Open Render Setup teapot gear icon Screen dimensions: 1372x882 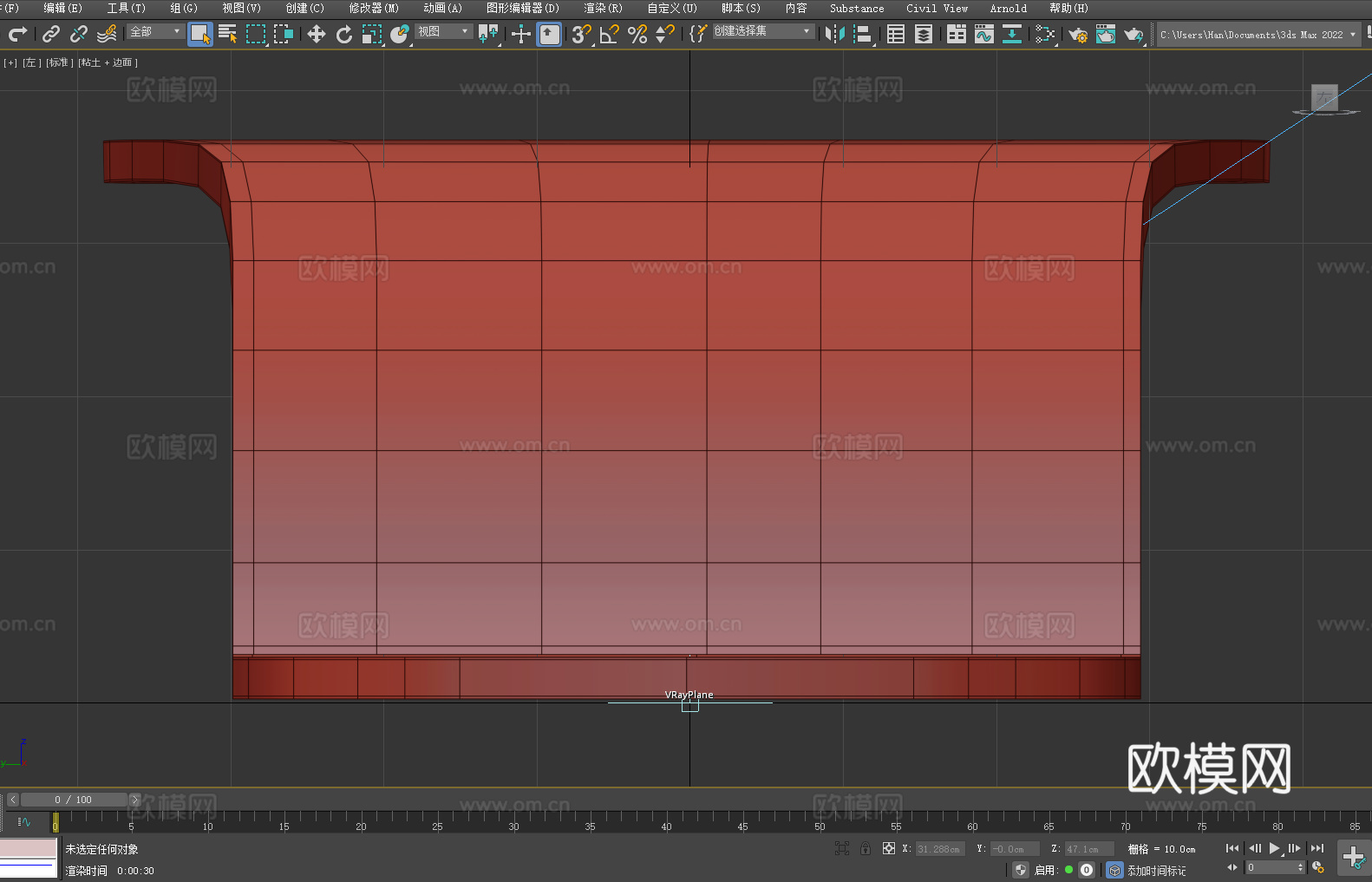(x=1078, y=34)
